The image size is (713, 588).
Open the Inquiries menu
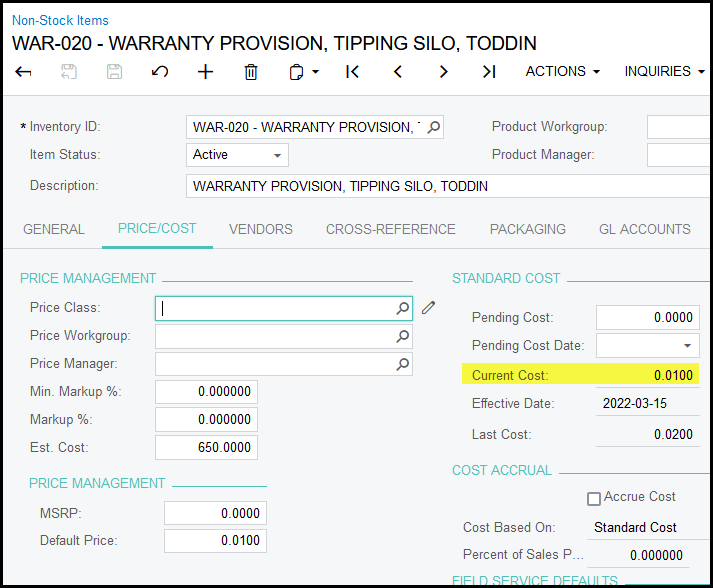pyautogui.click(x=663, y=72)
